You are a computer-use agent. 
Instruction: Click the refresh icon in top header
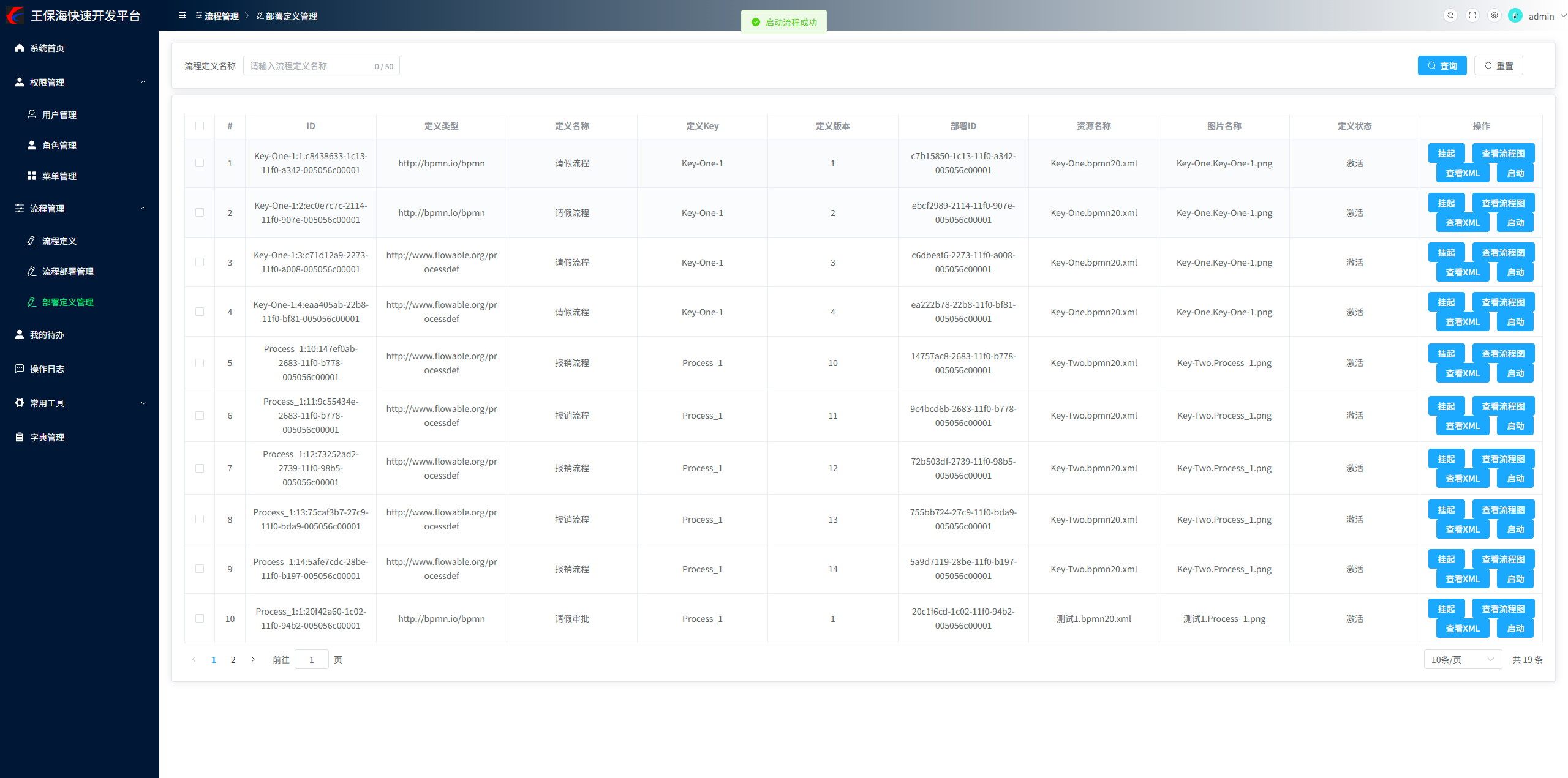tap(1450, 16)
